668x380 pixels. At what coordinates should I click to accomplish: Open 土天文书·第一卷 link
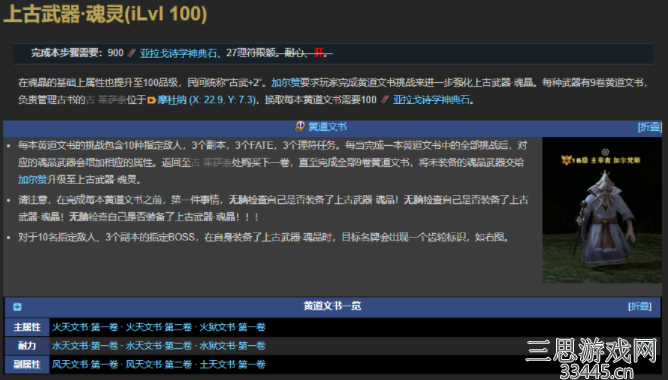click(x=232, y=365)
